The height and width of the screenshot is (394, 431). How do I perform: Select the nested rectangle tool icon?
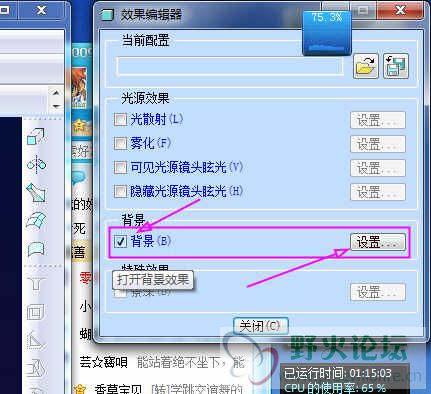tap(35, 312)
